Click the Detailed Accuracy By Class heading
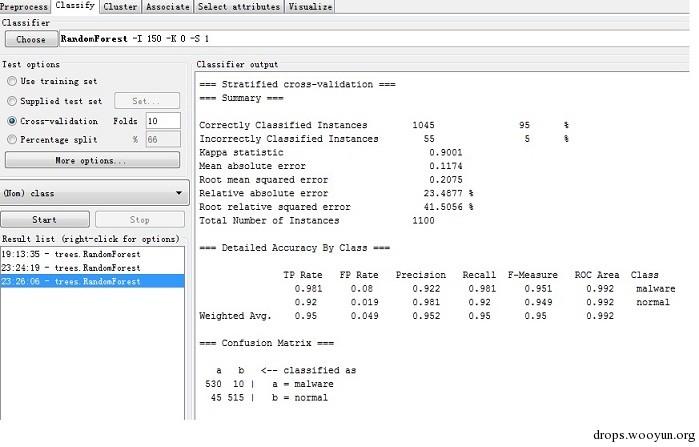Screen dimensions: 699x447 [295, 248]
